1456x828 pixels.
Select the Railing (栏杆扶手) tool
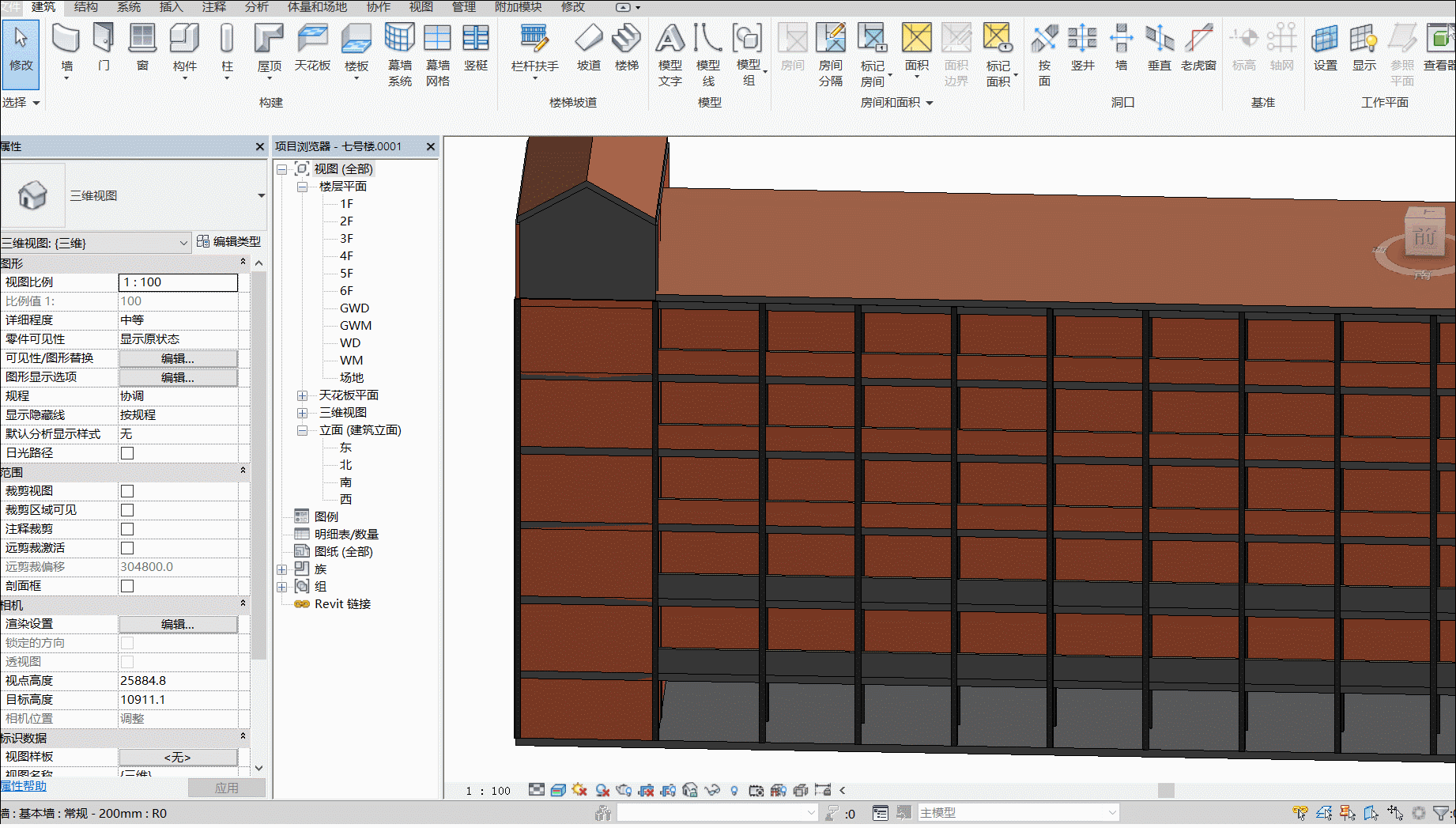(x=535, y=49)
